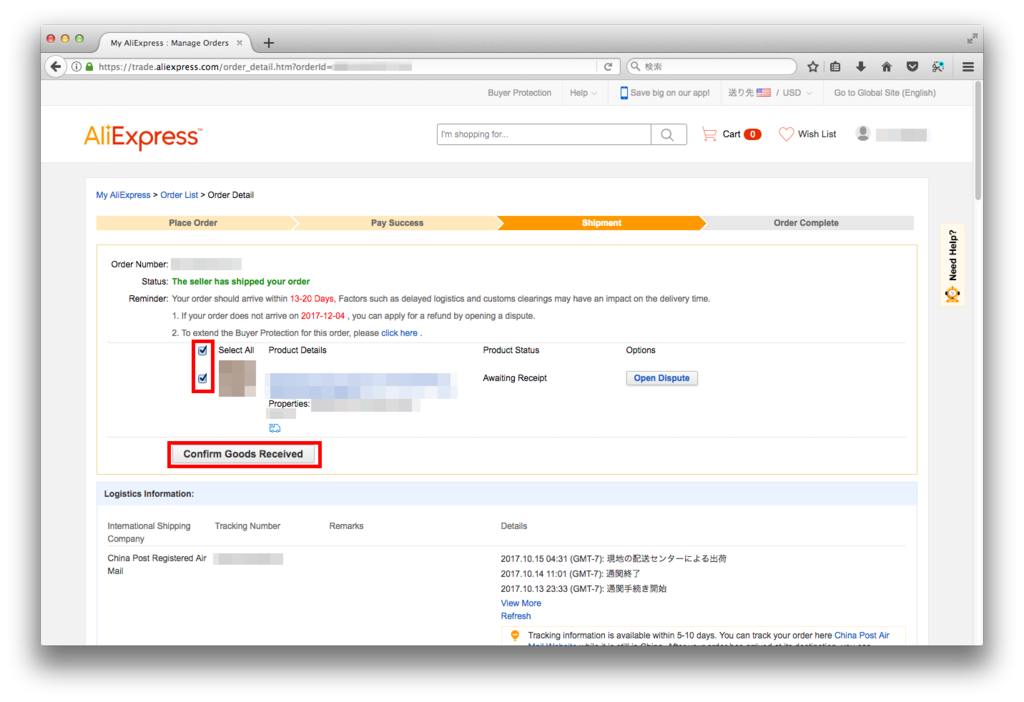This screenshot has width=1024, height=702.
Task: Open the My AliExpress breadcrumb link
Action: [123, 195]
